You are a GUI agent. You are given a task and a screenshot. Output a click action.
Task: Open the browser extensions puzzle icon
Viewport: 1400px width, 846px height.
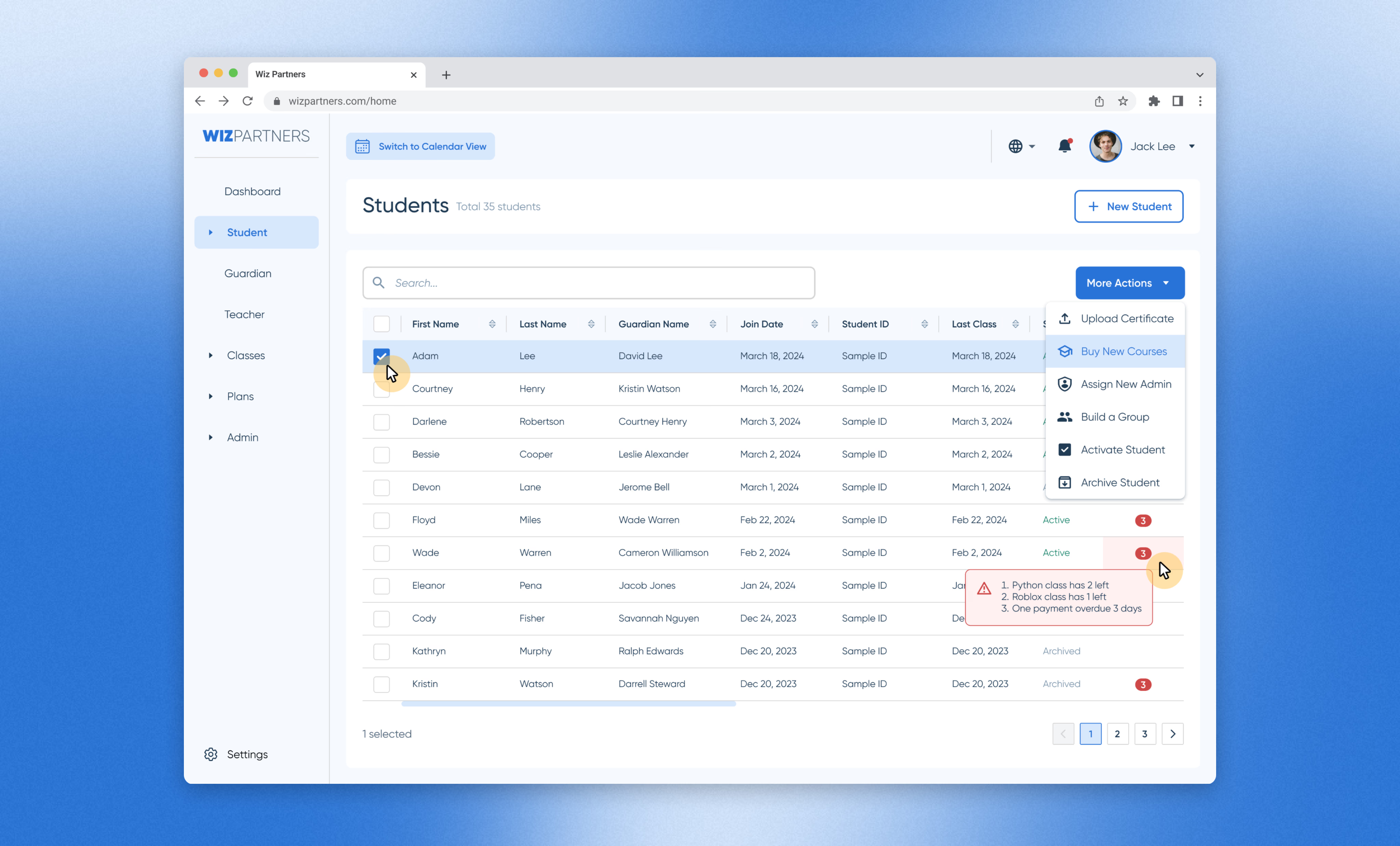tap(1154, 100)
